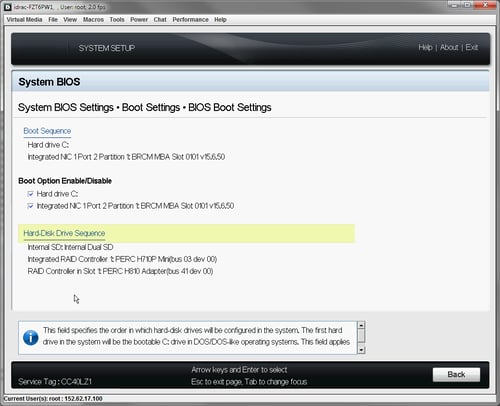Maximize the iDRAC console window
Viewport: 500px width, 406px height.
pos(468,5)
